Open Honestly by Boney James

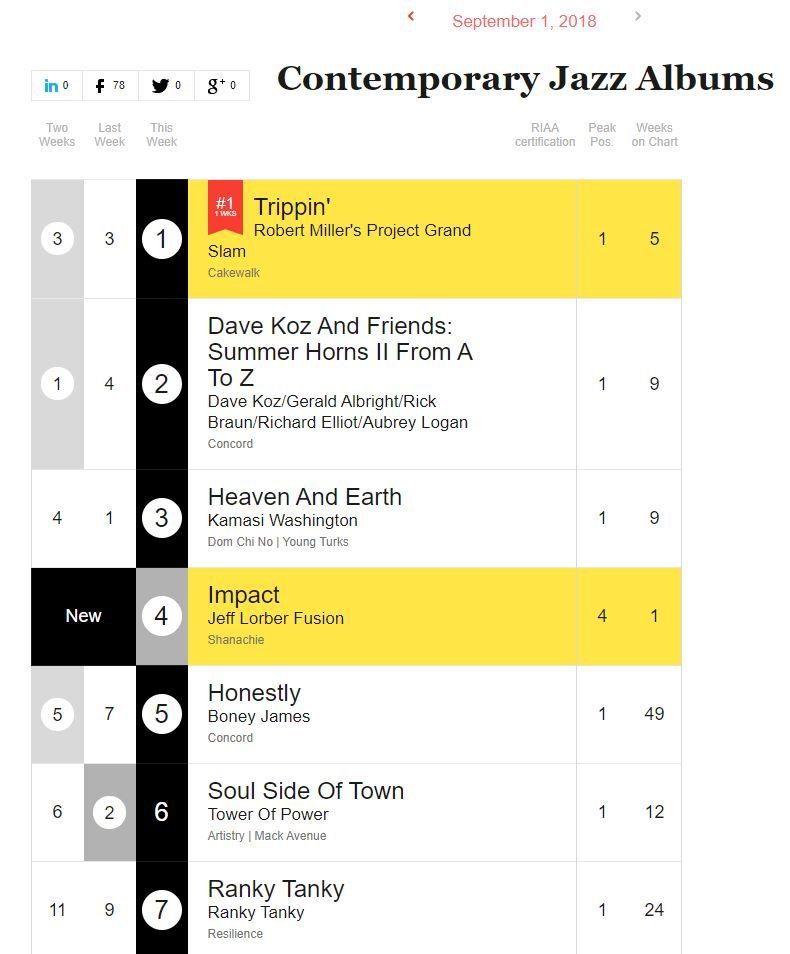254,693
